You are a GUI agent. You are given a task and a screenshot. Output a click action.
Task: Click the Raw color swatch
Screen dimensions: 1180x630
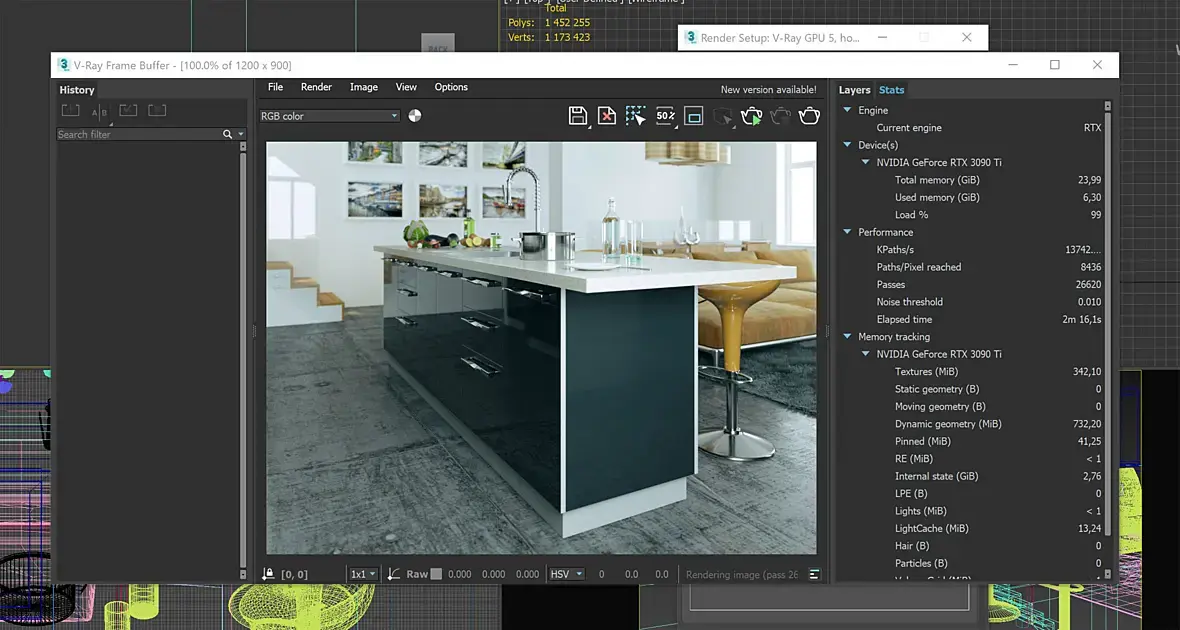(x=435, y=575)
